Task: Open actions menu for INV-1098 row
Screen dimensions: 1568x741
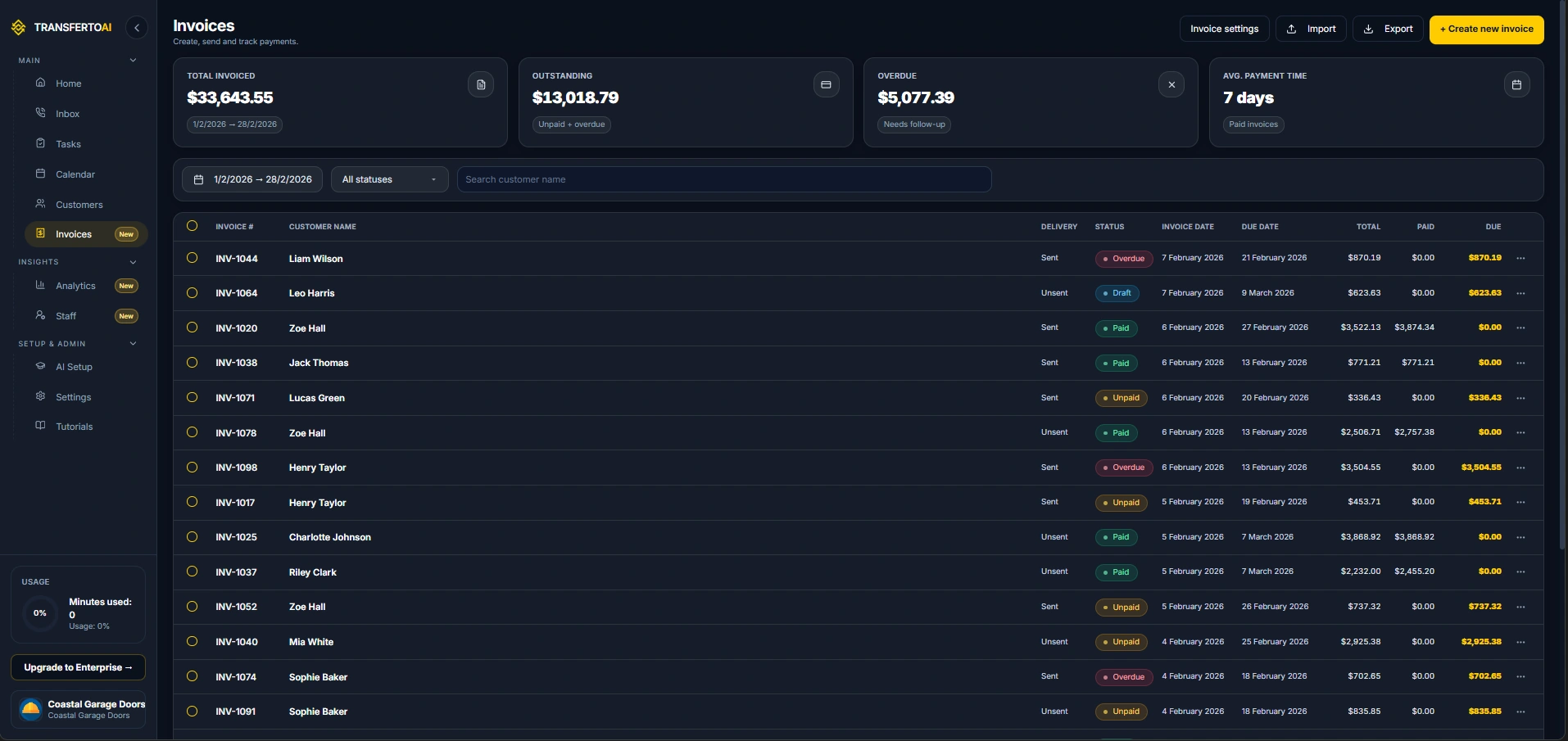Action: coord(1520,468)
